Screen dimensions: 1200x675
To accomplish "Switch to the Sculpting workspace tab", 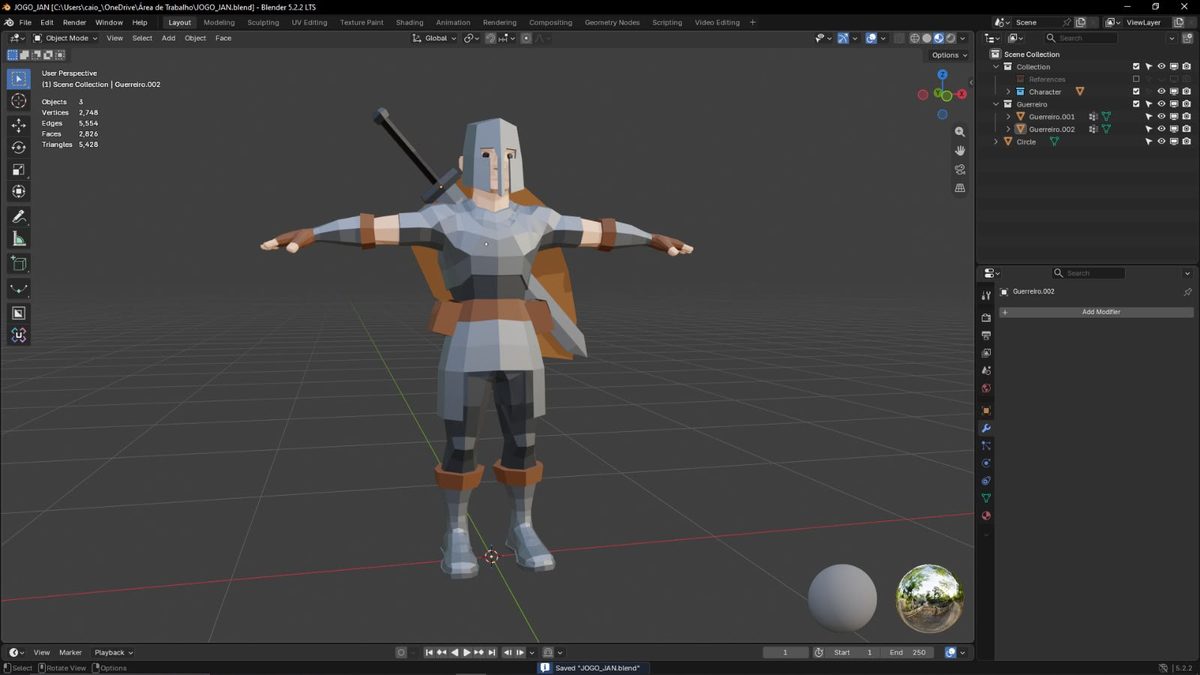I will pyautogui.click(x=263, y=22).
